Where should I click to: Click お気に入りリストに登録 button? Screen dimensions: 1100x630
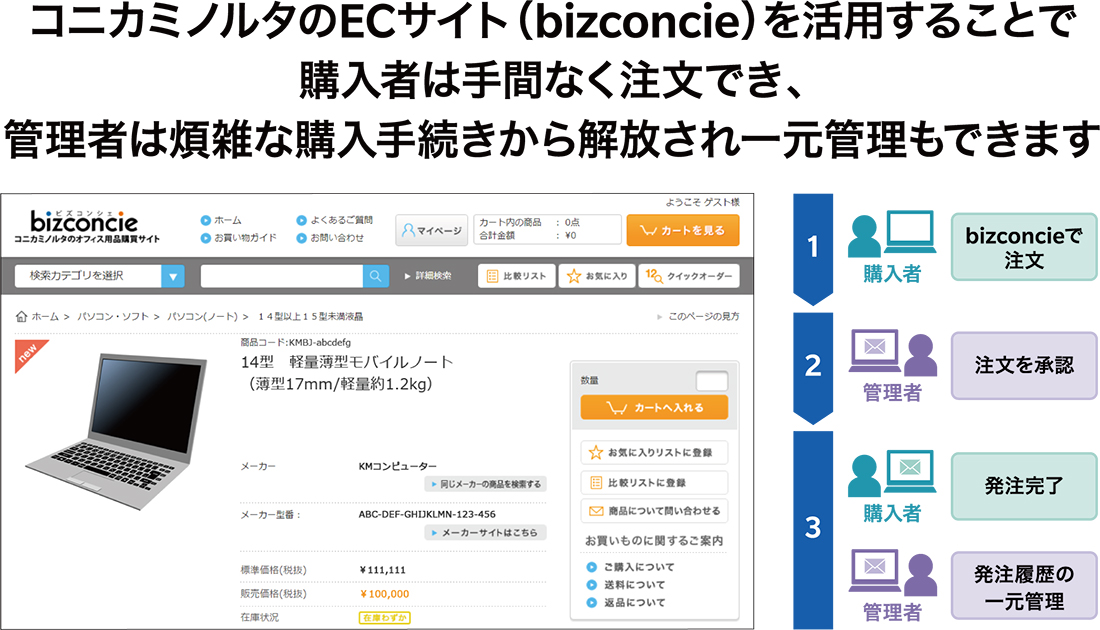tap(654, 453)
